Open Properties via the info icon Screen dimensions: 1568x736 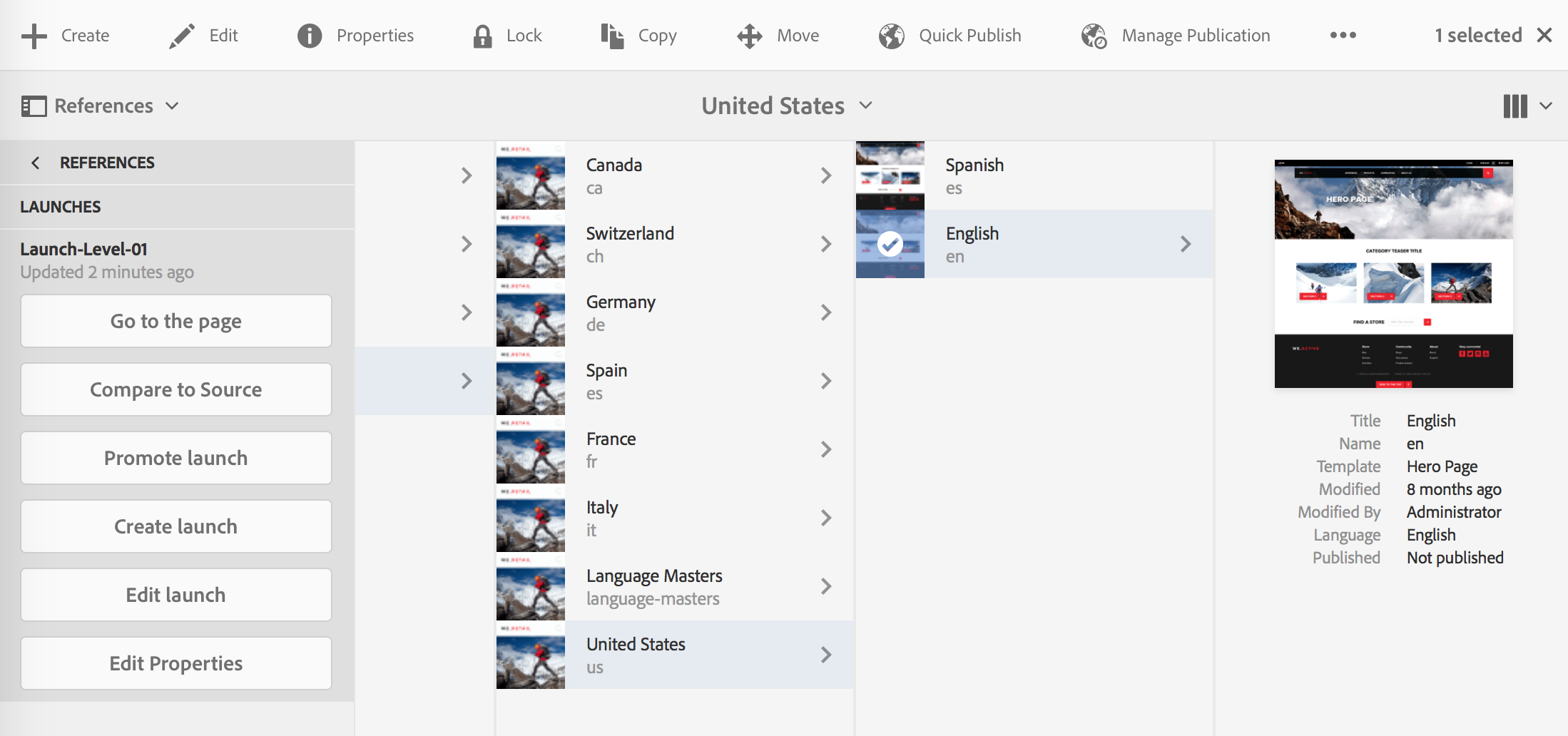click(x=310, y=36)
